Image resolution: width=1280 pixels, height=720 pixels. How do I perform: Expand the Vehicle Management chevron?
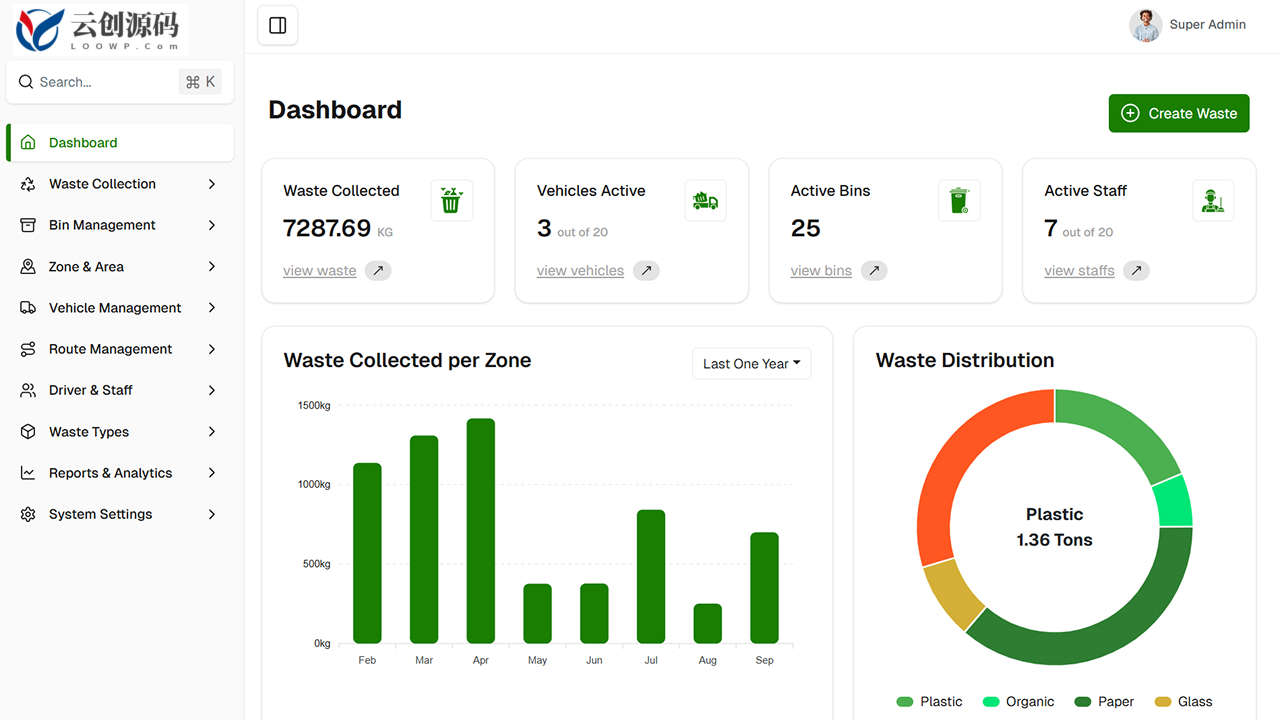click(x=212, y=308)
